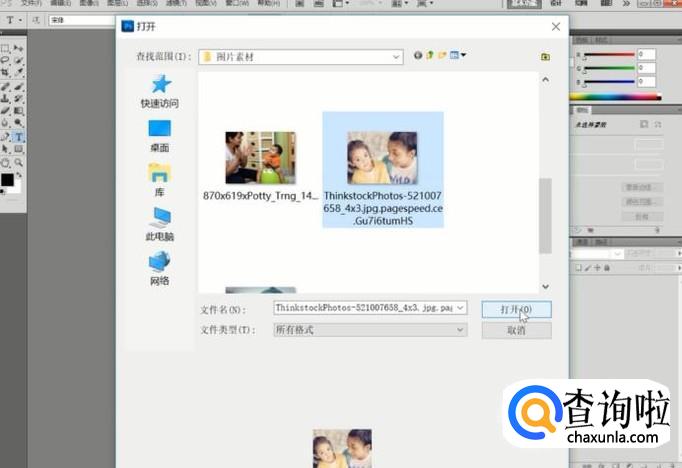This screenshot has height=468, width=682.
Task: Open the View menu icon in dialog
Action: (458, 55)
